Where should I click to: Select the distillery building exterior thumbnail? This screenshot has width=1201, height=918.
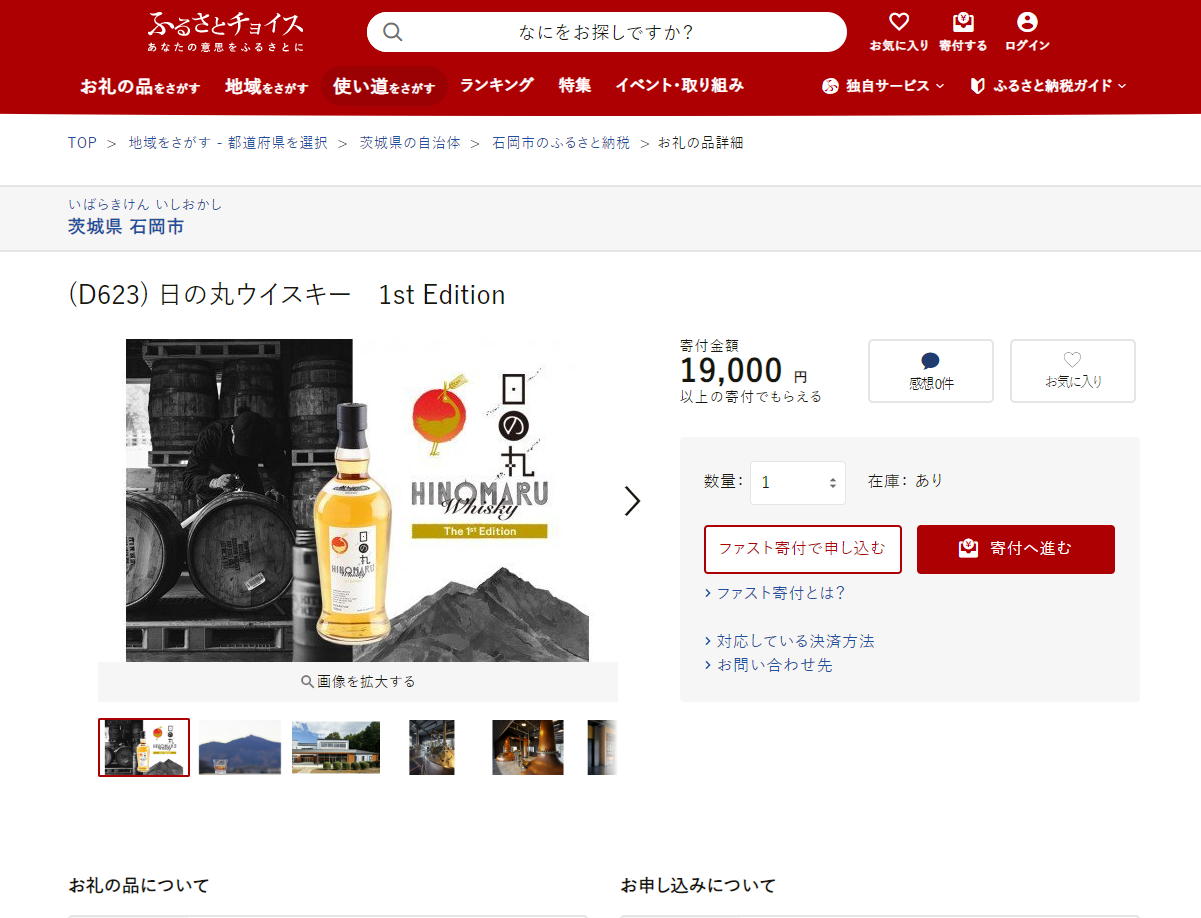336,748
